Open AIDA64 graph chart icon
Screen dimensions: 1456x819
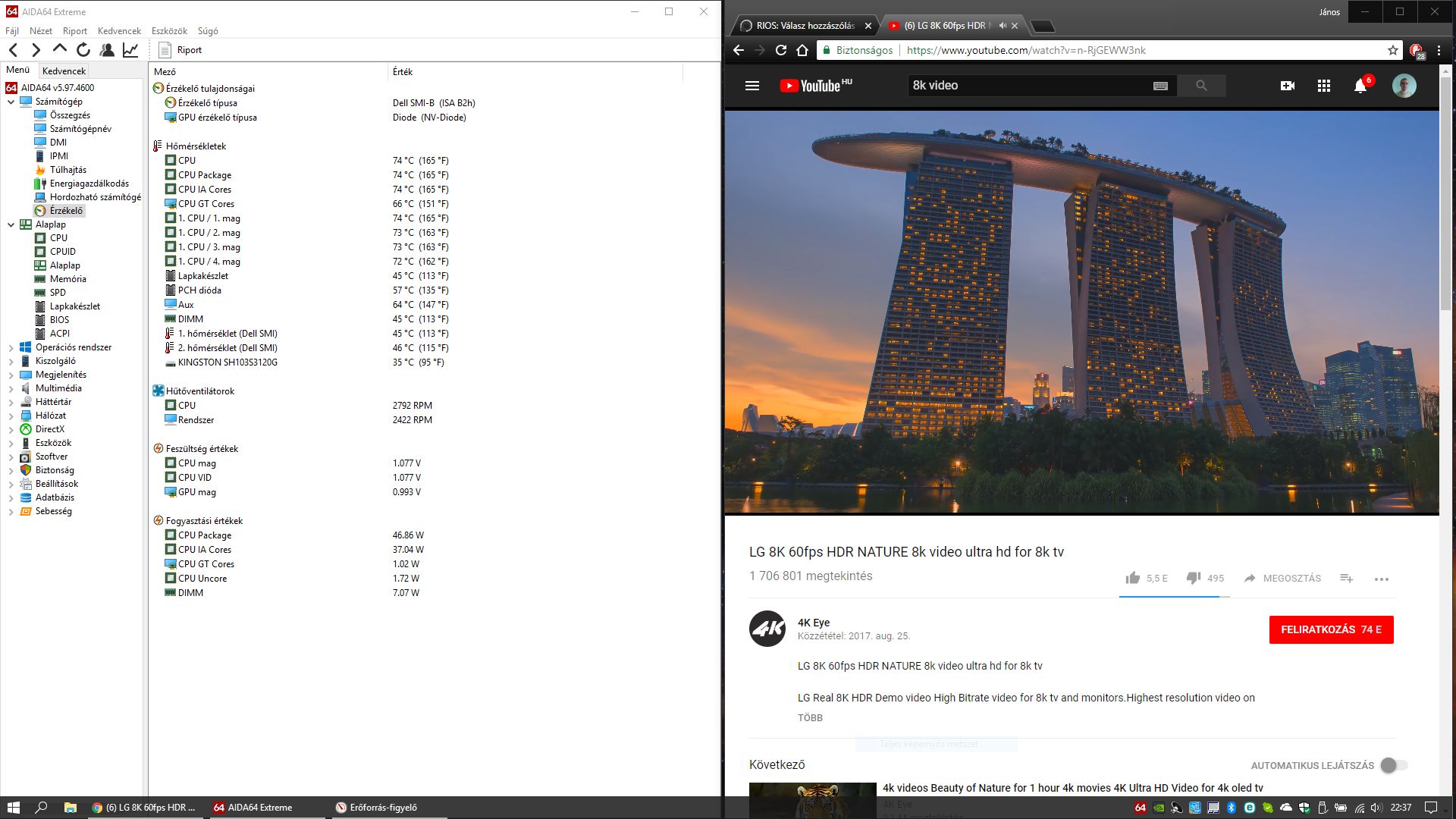(130, 50)
